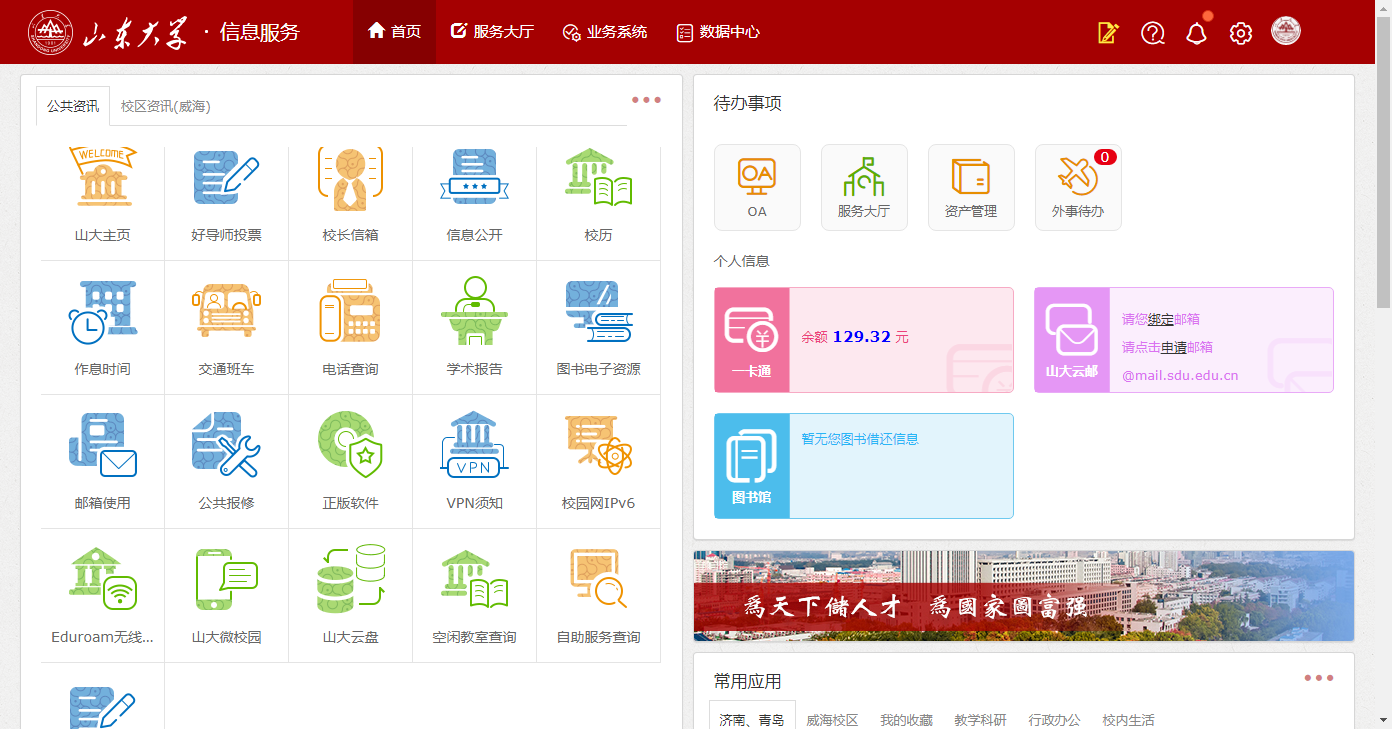Select the 威海校区 tab in 常用应用
This screenshot has height=729, width=1392.
click(x=832, y=720)
